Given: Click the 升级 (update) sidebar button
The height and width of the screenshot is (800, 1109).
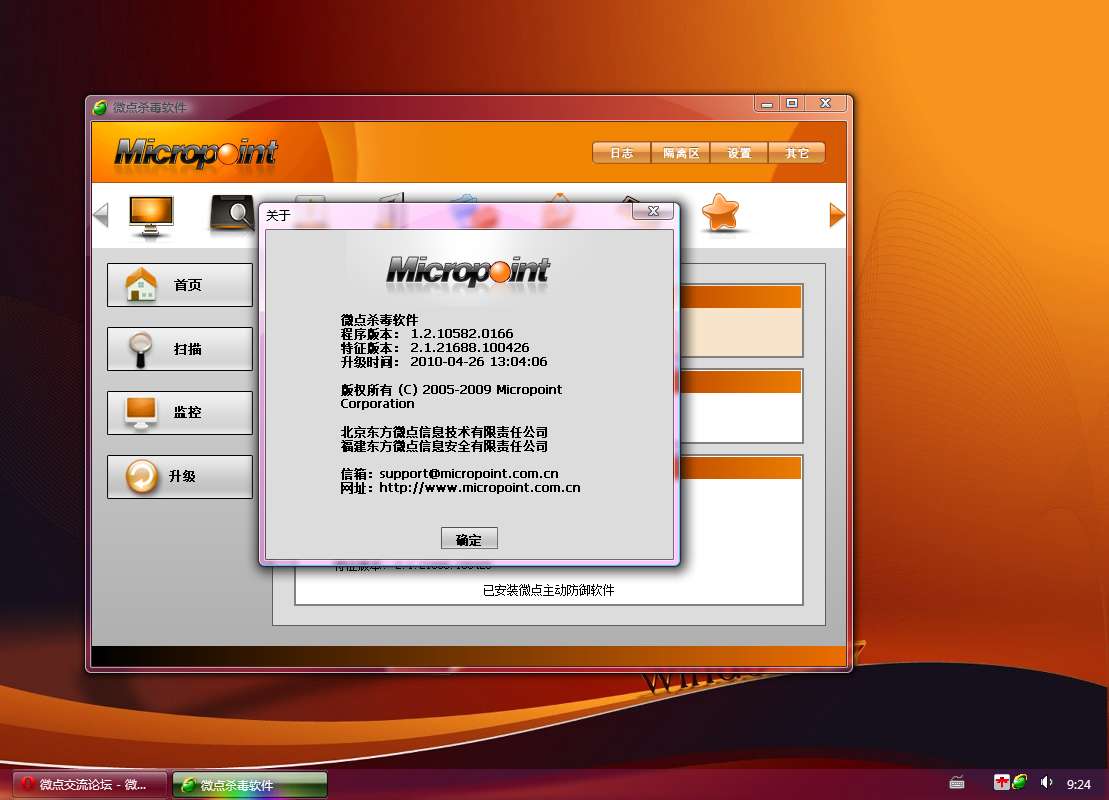Looking at the screenshot, I should (x=180, y=477).
